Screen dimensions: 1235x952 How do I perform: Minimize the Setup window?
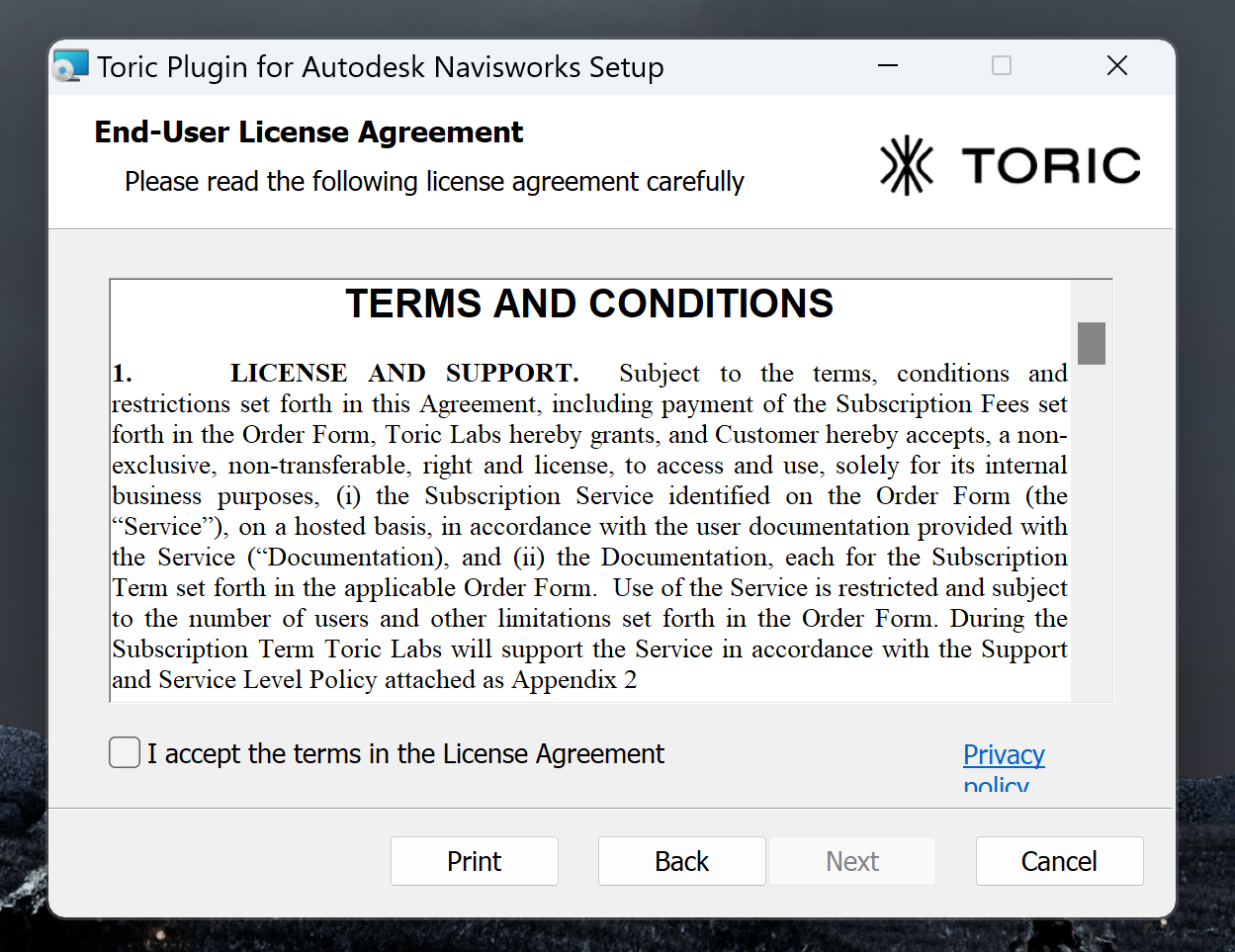tap(888, 65)
